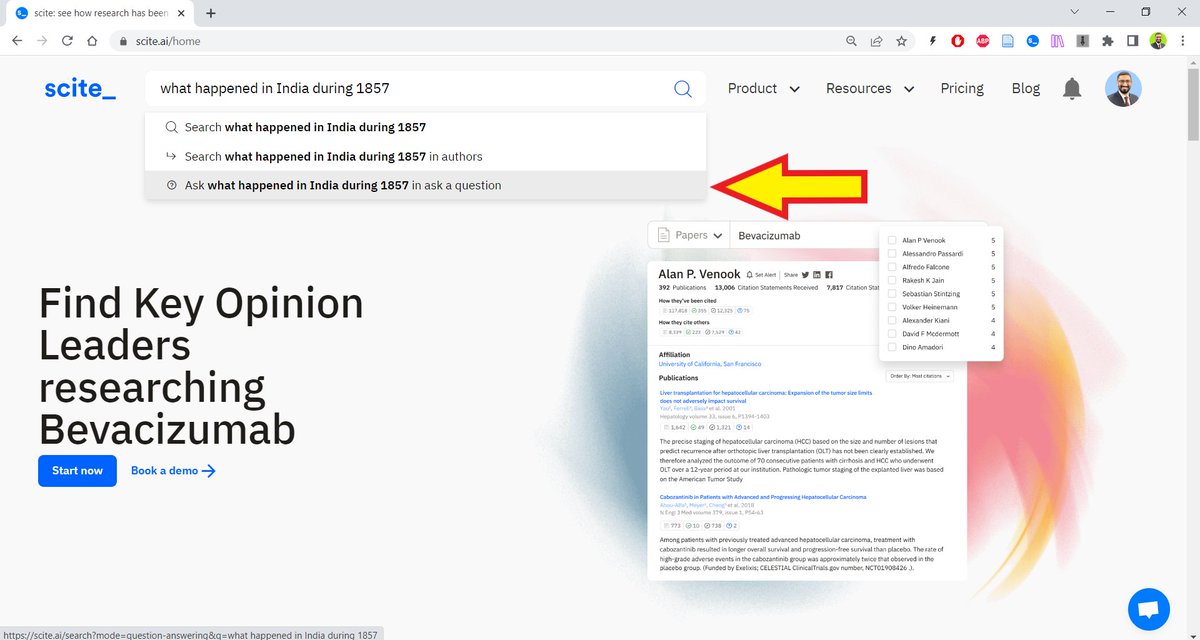Close the scite browser tab
This screenshot has width=1200, height=640.
(x=180, y=14)
